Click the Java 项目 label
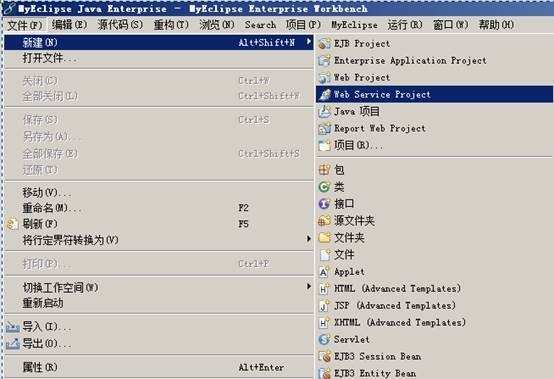This screenshot has width=554, height=379. tap(357, 112)
